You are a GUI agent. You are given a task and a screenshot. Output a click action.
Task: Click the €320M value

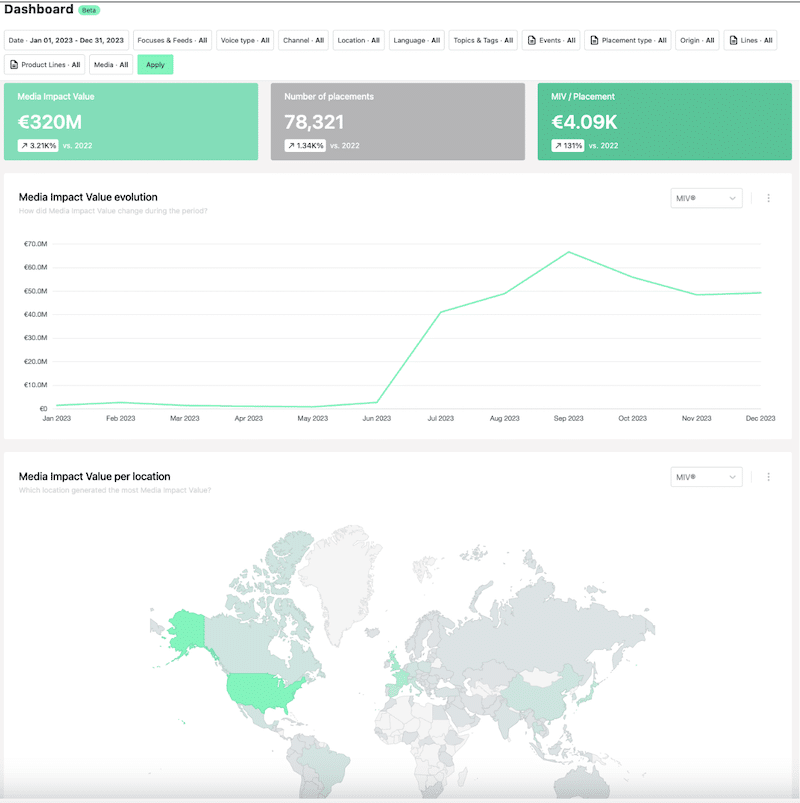pos(50,122)
